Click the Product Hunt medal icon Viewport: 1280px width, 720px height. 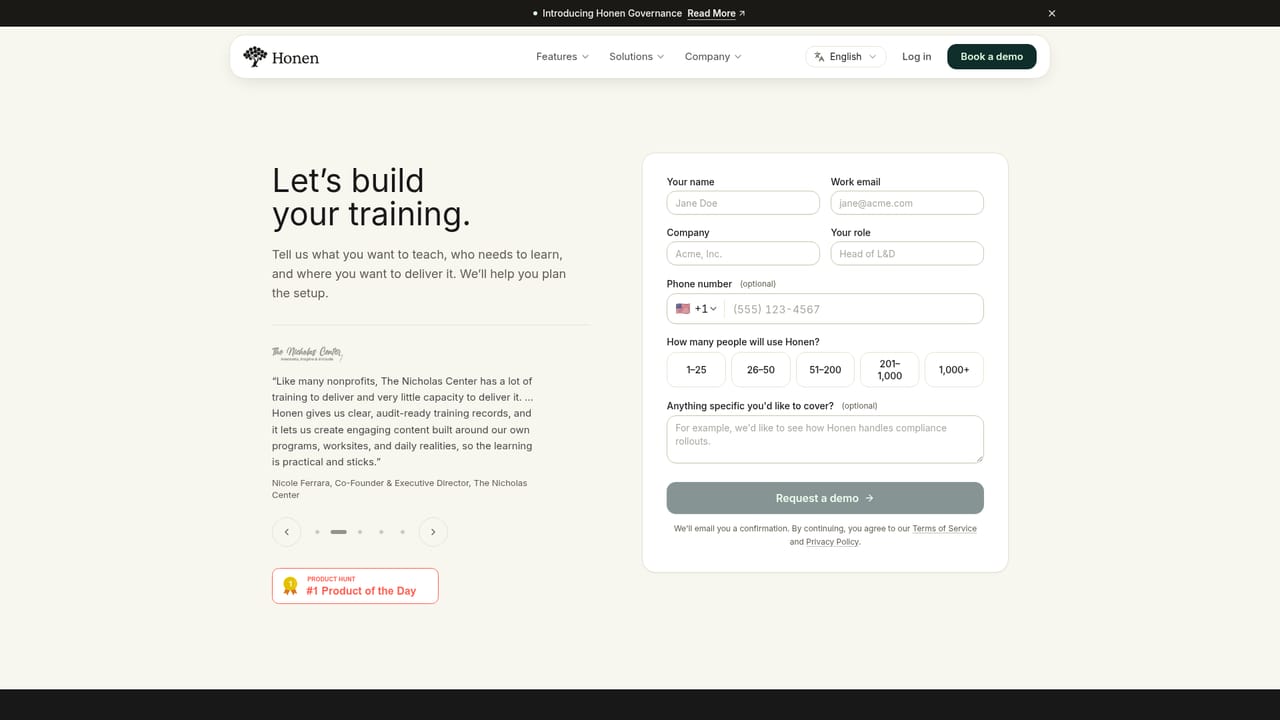point(290,586)
